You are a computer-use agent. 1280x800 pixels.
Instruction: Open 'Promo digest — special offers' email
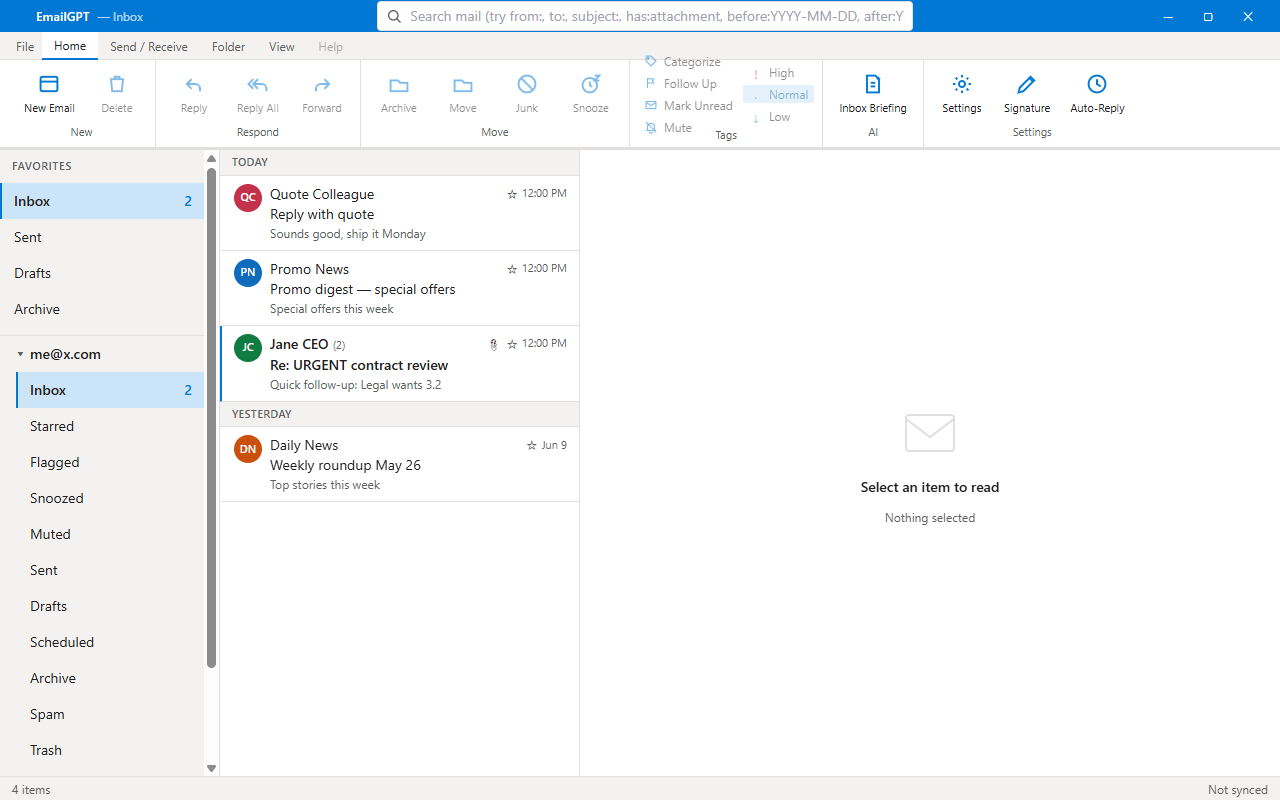(x=399, y=288)
